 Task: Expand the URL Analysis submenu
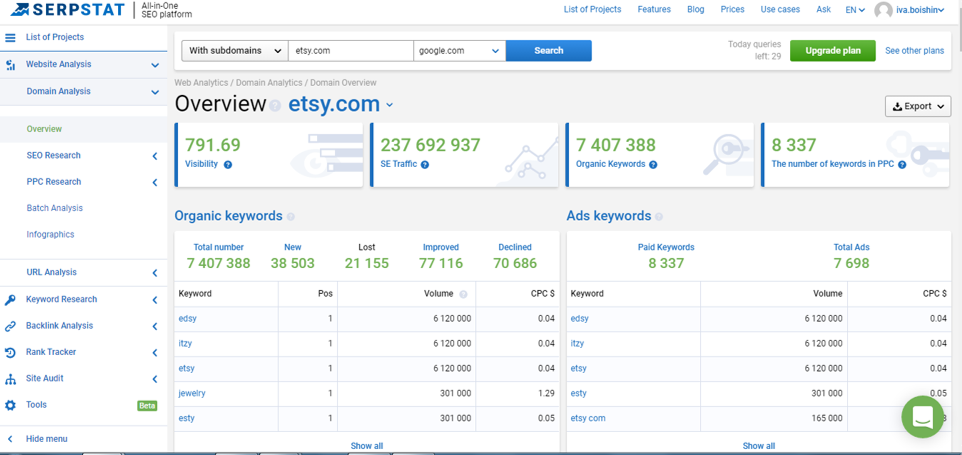pos(155,273)
